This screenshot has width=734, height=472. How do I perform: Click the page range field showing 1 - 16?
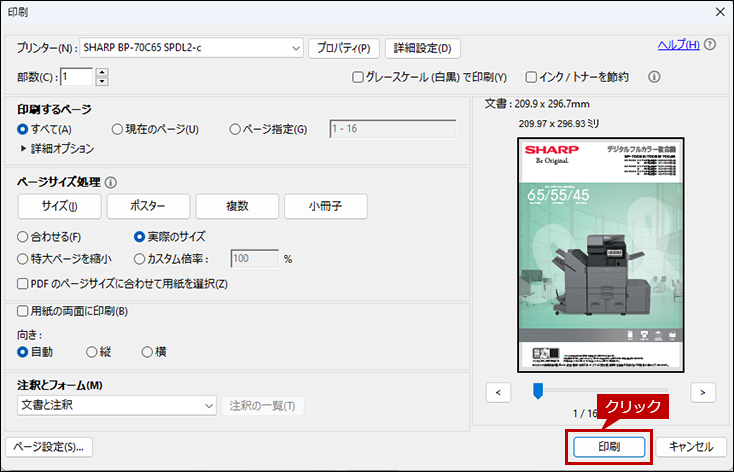[x=393, y=129]
